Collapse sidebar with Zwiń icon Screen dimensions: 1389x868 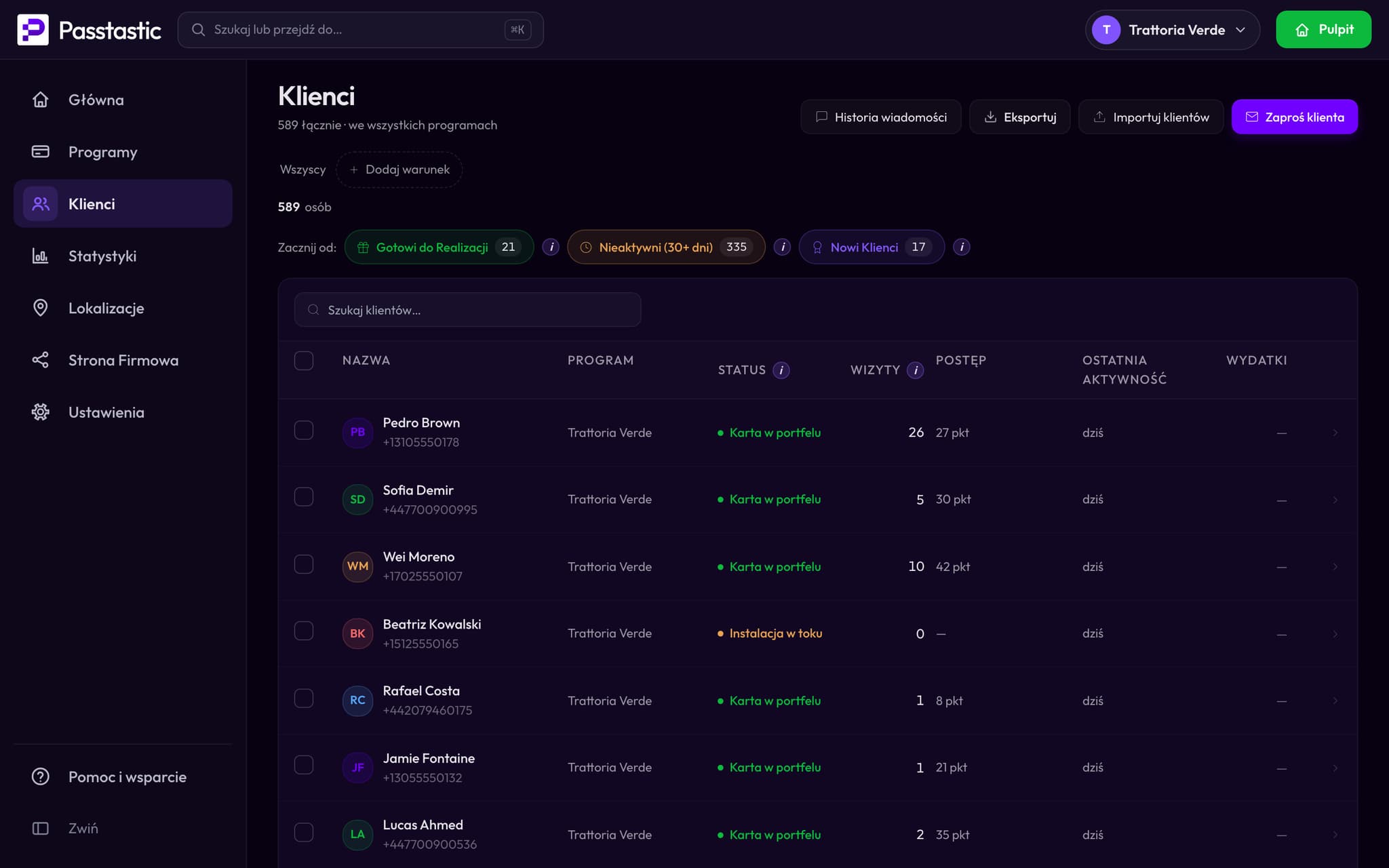[x=41, y=828]
